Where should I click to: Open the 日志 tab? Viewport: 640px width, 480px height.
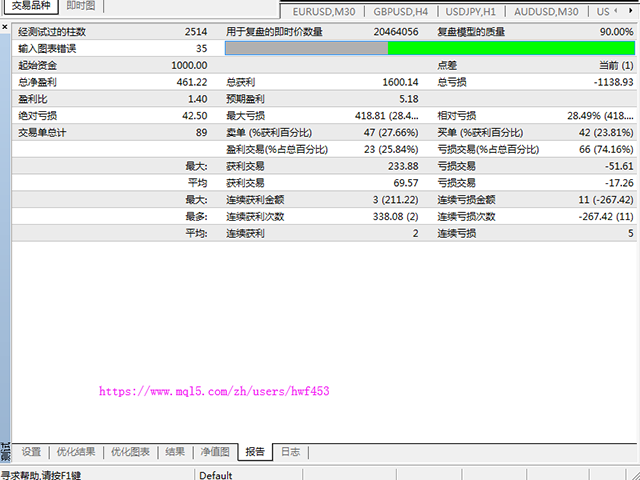pos(290,452)
